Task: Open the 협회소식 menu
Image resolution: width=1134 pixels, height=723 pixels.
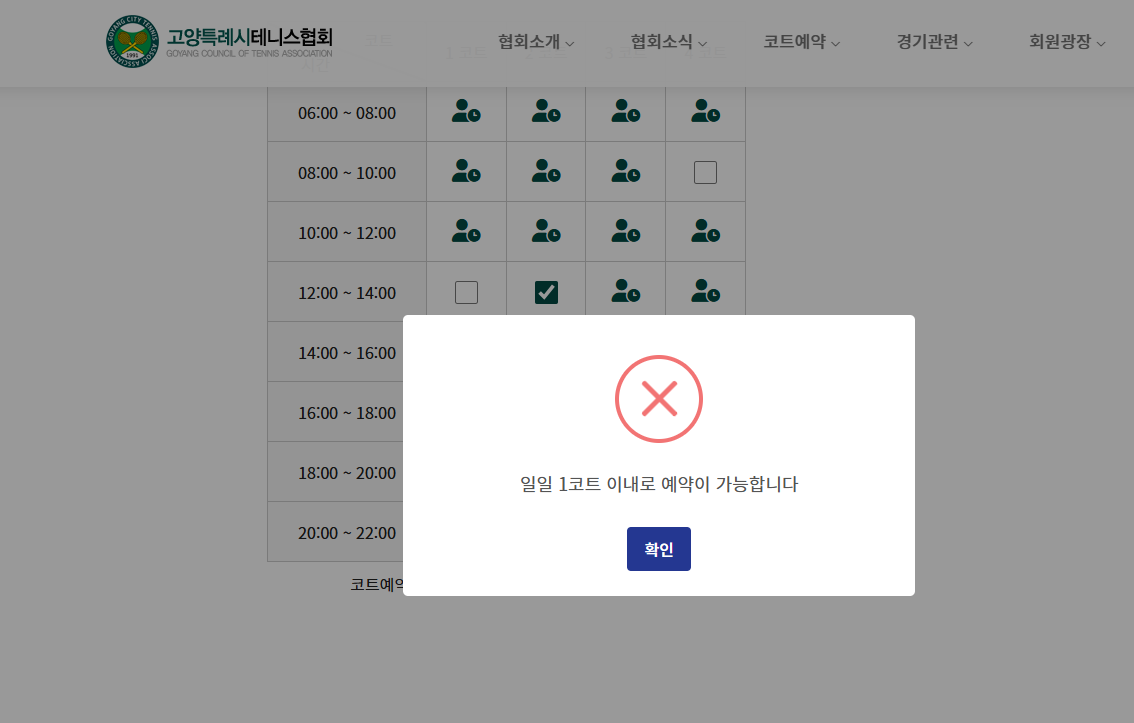Action: click(668, 42)
